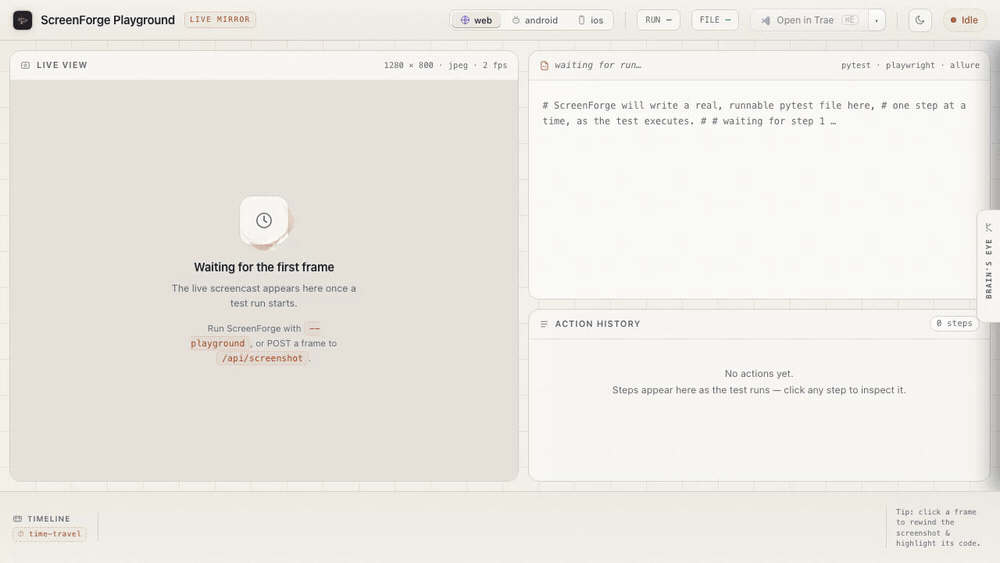Click the clock icon in the live view

[x=264, y=221]
